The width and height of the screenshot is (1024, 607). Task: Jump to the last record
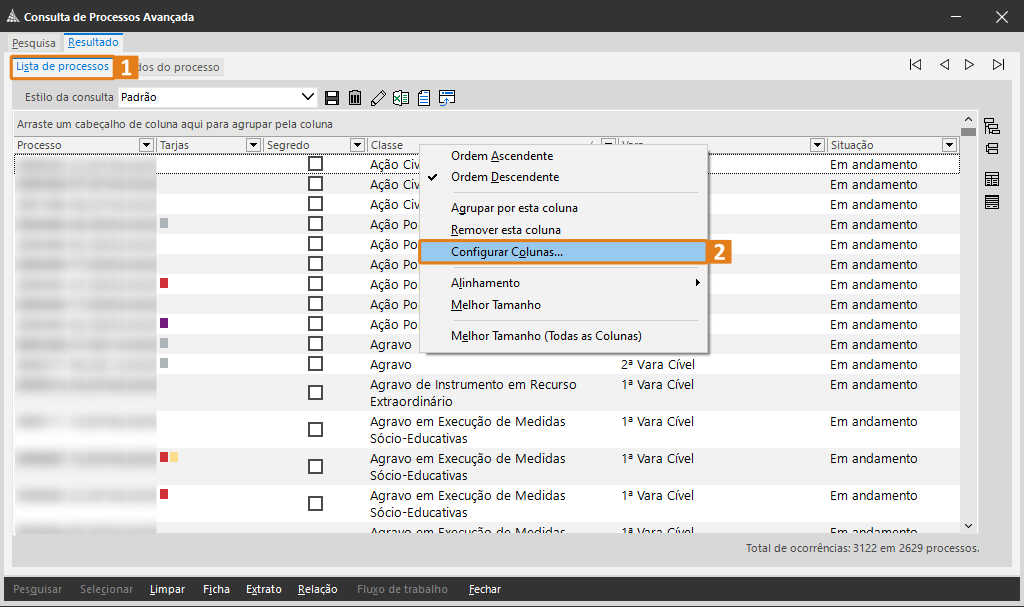click(999, 65)
